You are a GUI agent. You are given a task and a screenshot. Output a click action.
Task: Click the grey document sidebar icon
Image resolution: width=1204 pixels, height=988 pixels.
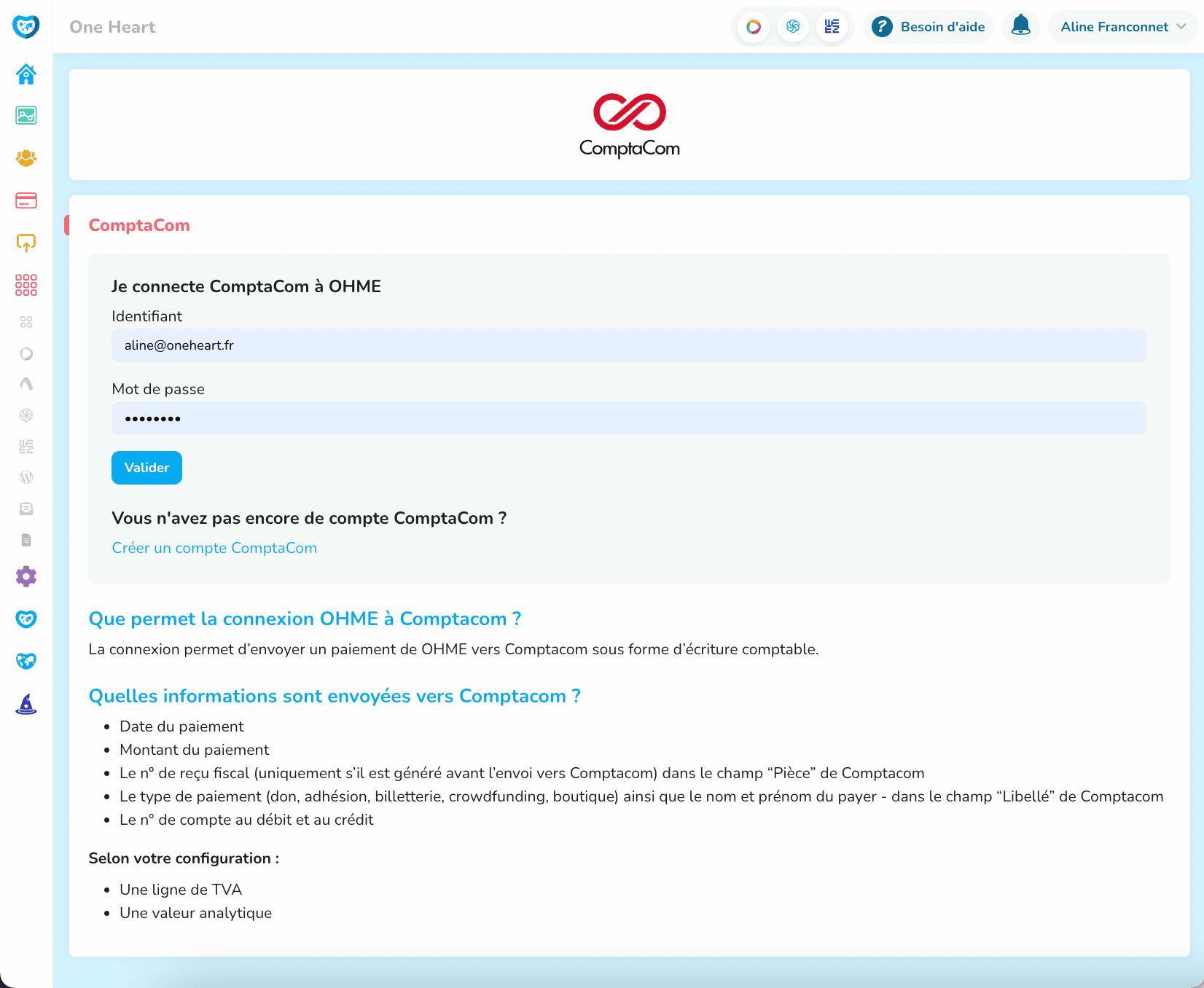tap(26, 540)
